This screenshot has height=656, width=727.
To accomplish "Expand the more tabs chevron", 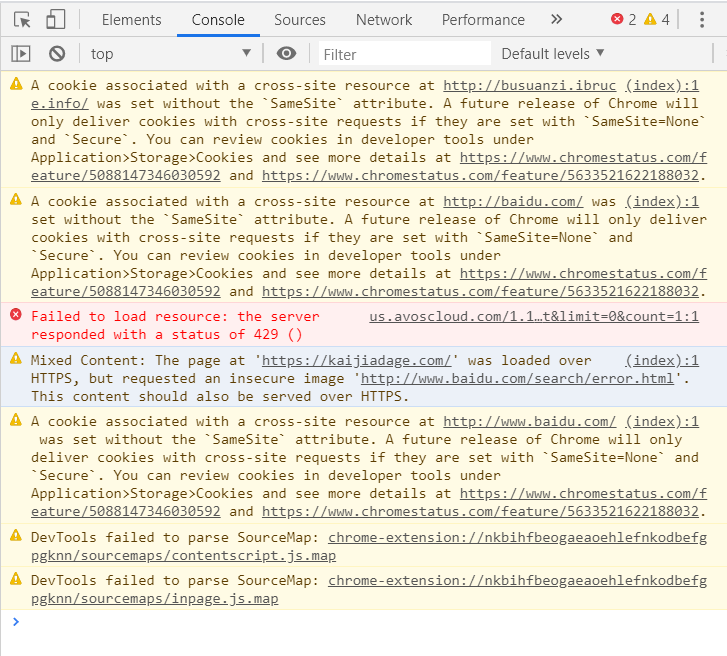I will point(556,19).
